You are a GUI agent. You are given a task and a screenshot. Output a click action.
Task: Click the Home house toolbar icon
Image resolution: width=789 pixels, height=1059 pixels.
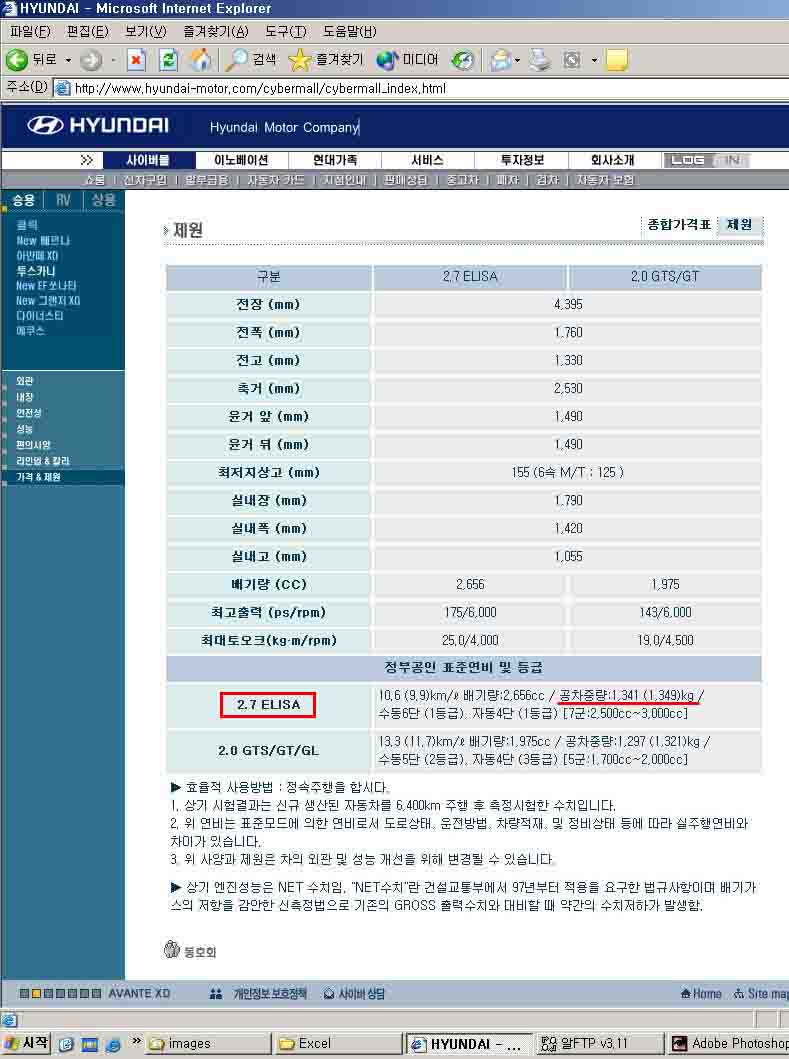200,60
